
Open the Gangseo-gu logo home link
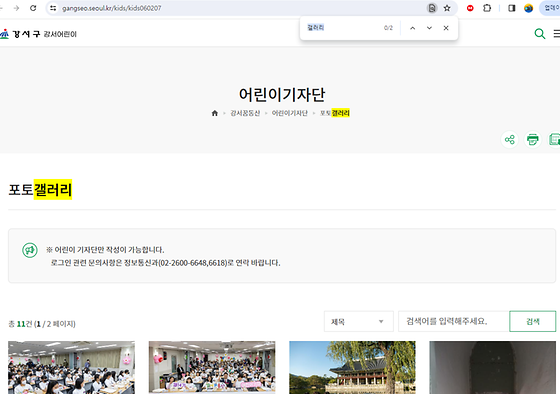tap(38, 34)
